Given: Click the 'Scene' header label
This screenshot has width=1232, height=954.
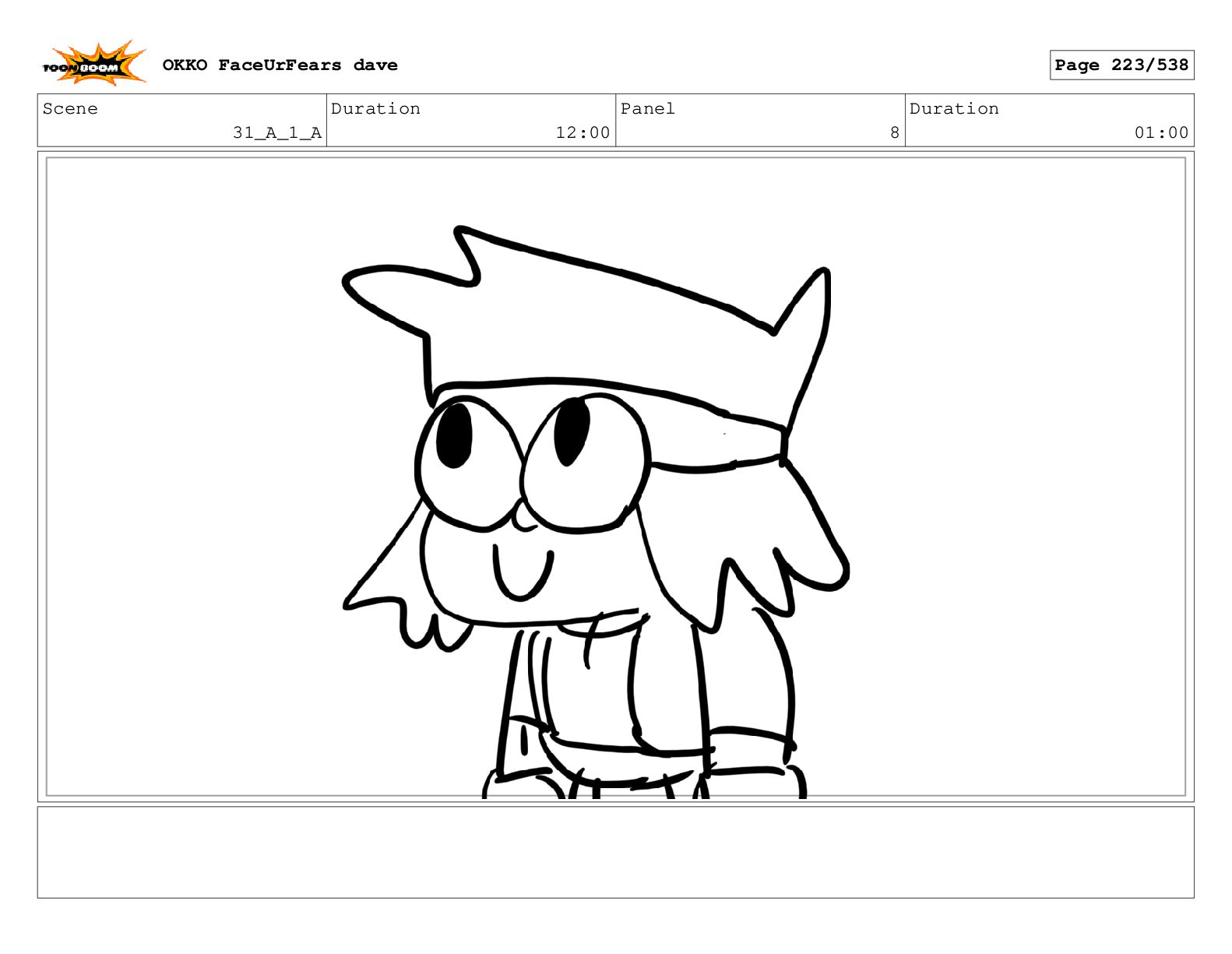Looking at the screenshot, I should [70, 109].
